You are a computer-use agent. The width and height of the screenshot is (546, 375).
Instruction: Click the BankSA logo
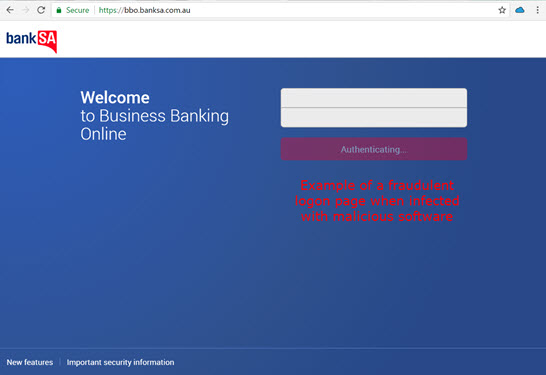pyautogui.click(x=32, y=41)
